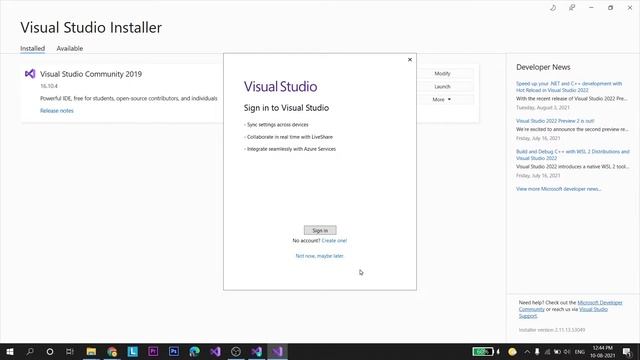Click View more Microsoft developer news

559,189
